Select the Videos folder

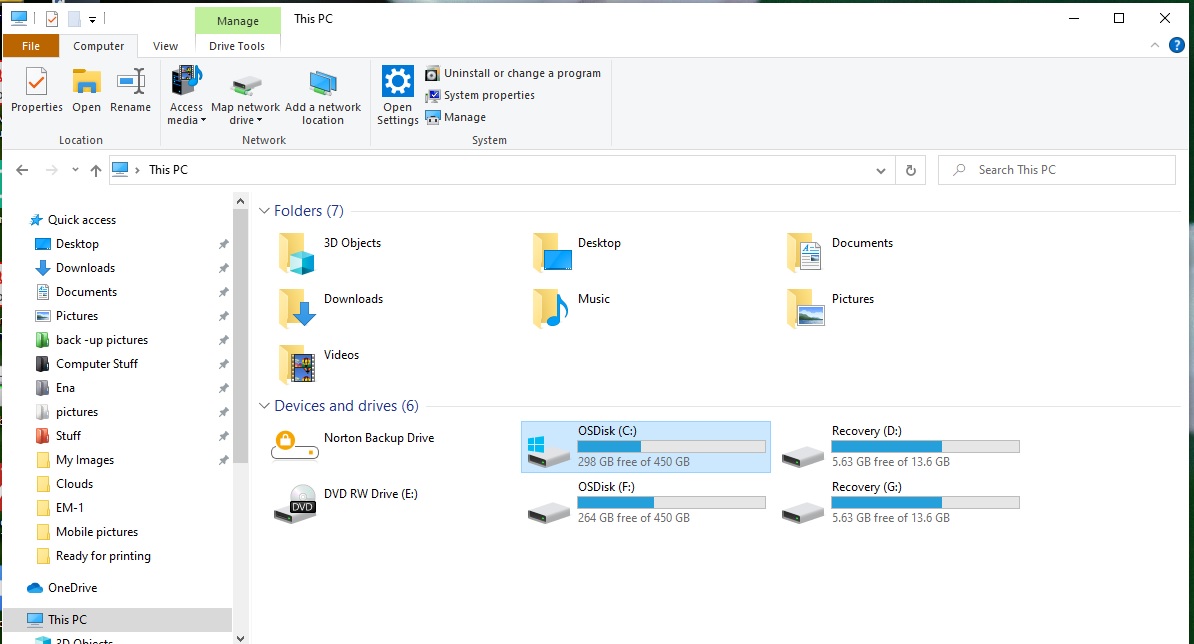tap(318, 365)
